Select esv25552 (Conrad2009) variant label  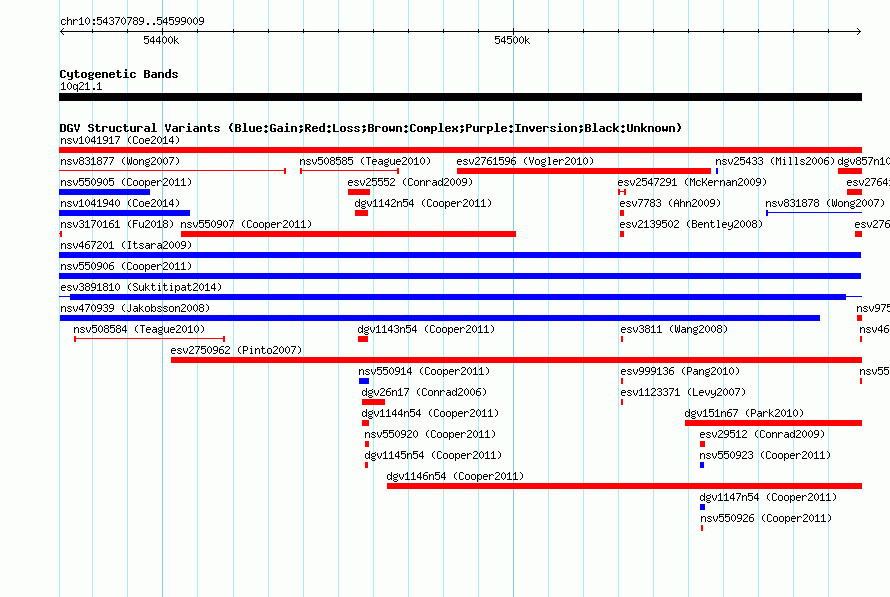(410, 182)
